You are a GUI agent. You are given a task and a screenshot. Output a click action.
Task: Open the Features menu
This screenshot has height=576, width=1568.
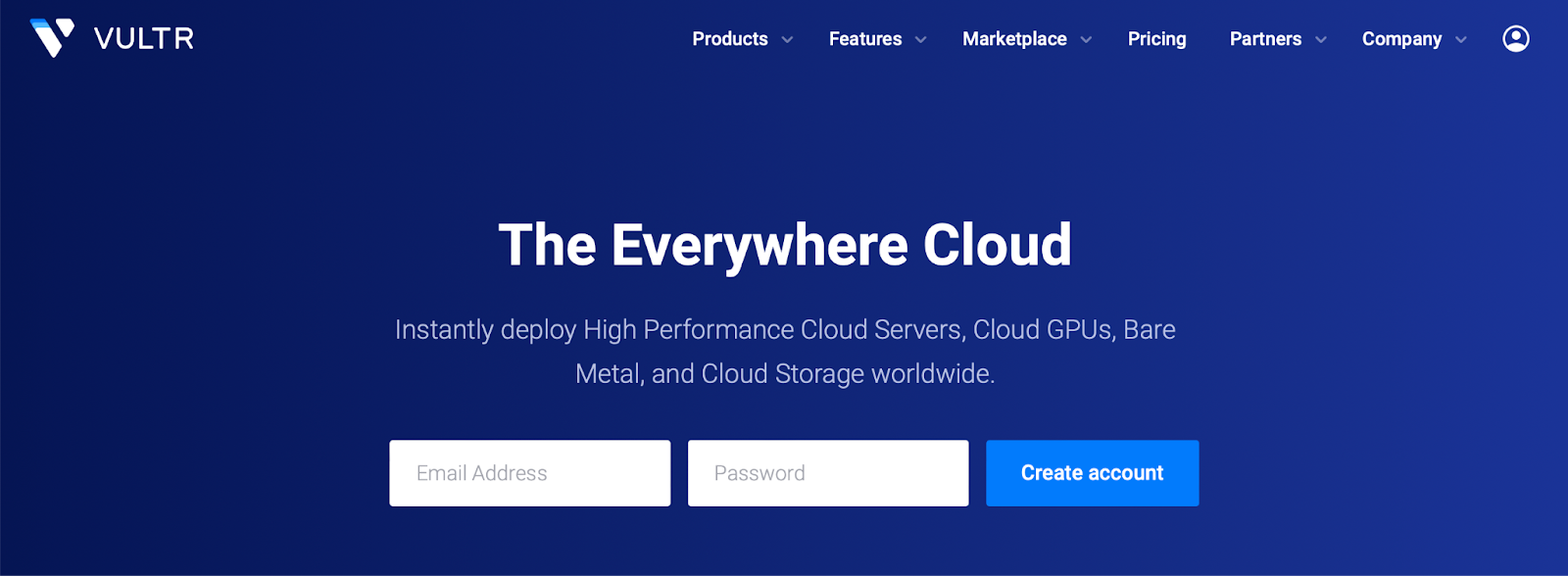865,39
